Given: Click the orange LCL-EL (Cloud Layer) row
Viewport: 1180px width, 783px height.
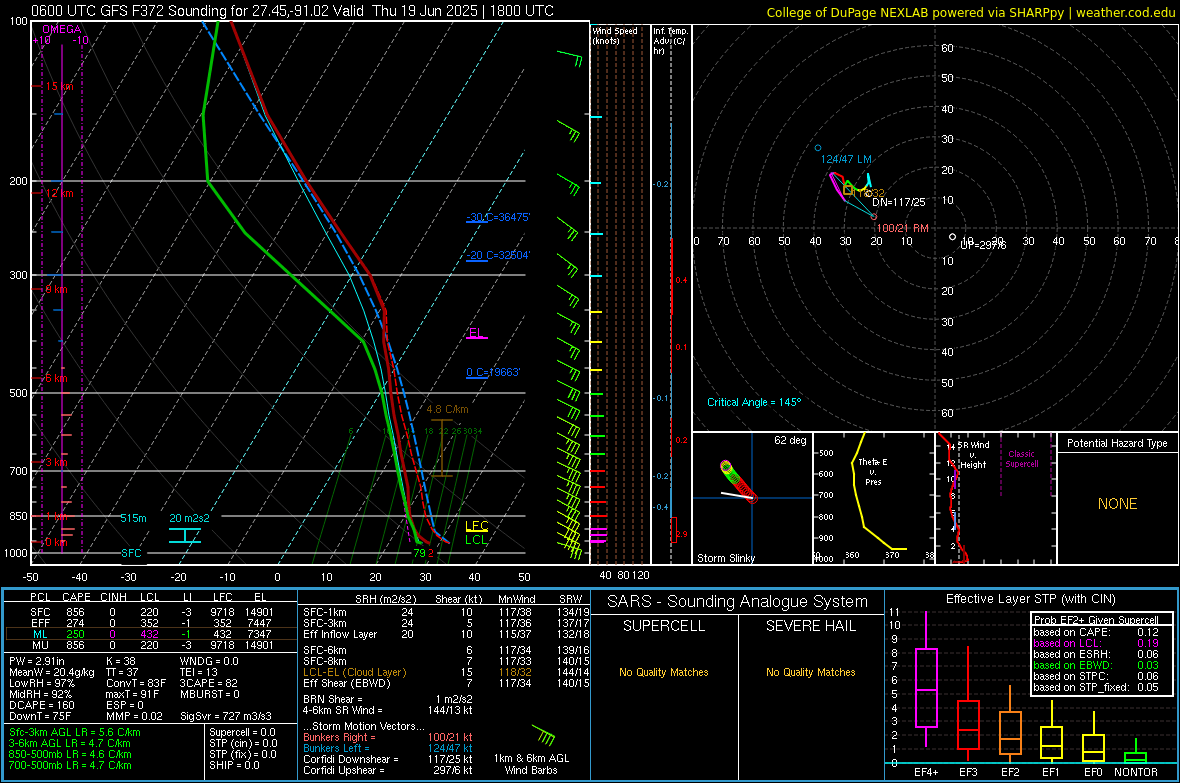Looking at the screenshot, I should (x=446, y=672).
